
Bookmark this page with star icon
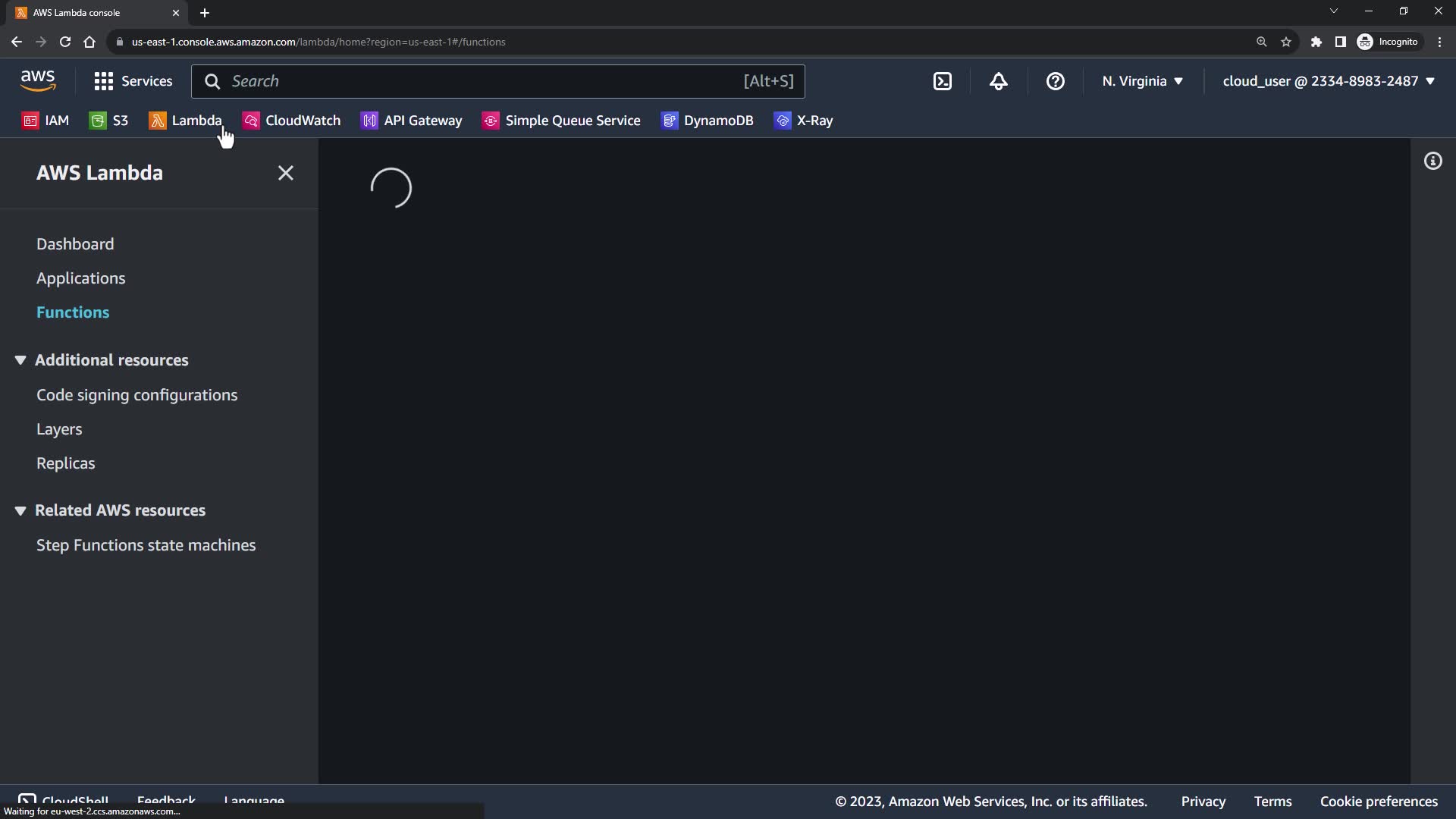(1286, 42)
